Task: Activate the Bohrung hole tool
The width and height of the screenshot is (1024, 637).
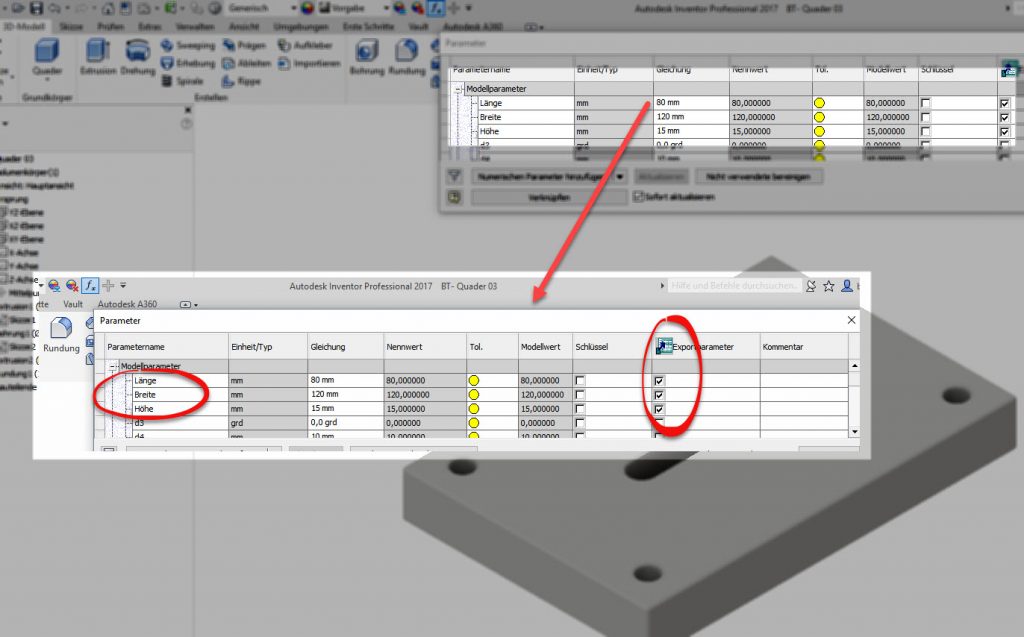Action: [366, 57]
